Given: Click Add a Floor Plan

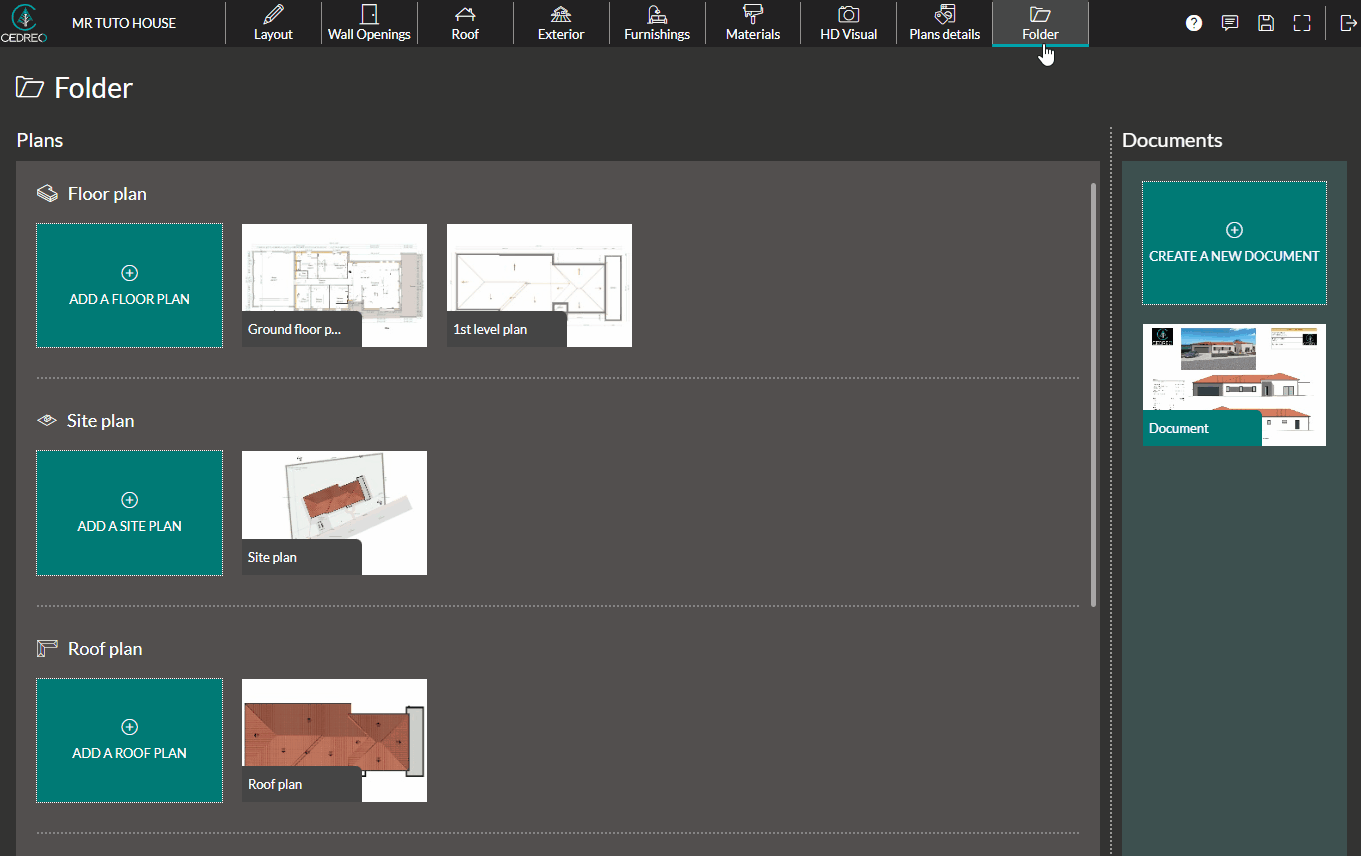Looking at the screenshot, I should 129,285.
